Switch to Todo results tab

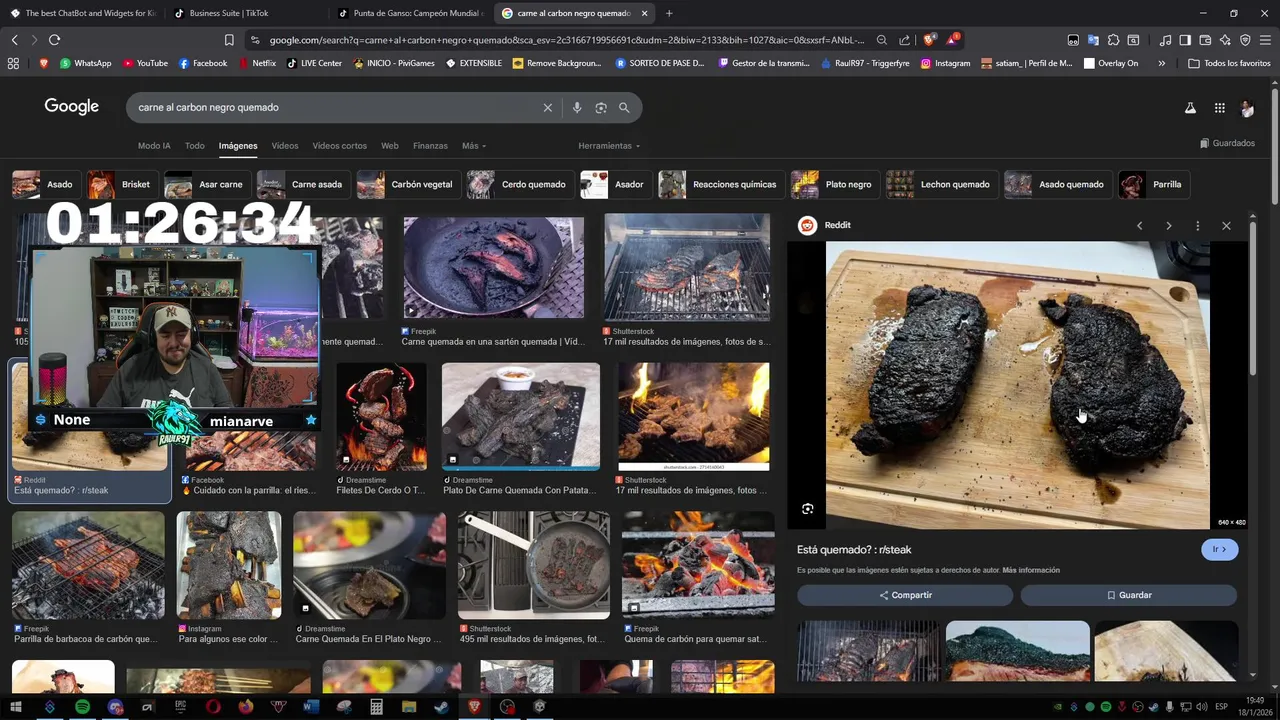(194, 146)
